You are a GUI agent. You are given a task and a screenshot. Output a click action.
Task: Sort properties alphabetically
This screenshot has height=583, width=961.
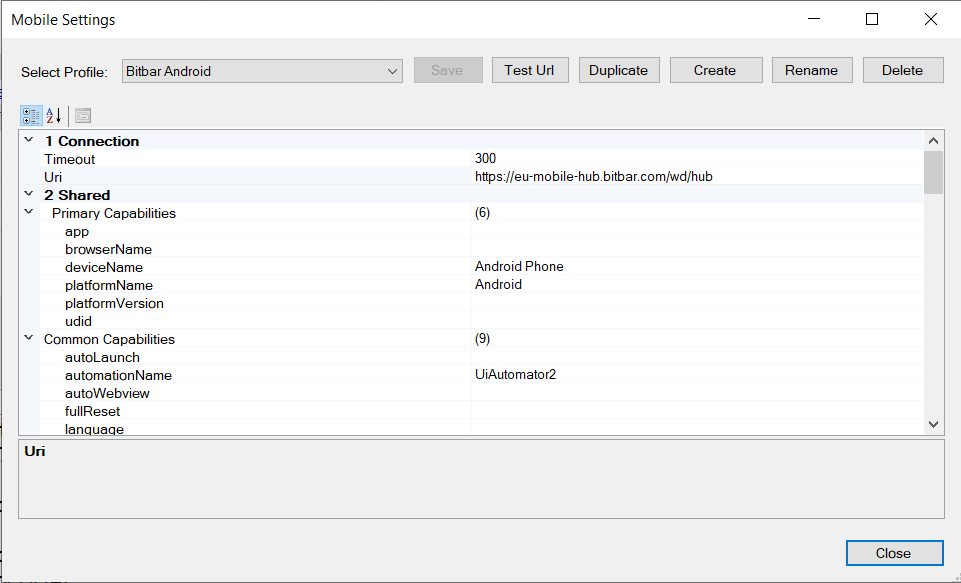pyautogui.click(x=54, y=115)
